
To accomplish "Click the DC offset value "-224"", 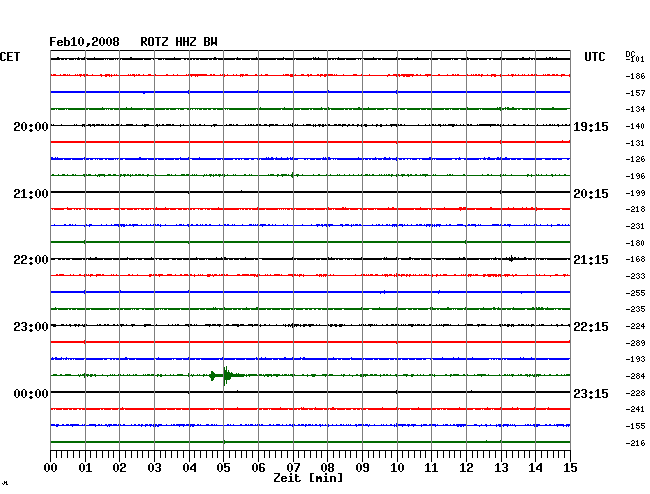I will (635, 326).
